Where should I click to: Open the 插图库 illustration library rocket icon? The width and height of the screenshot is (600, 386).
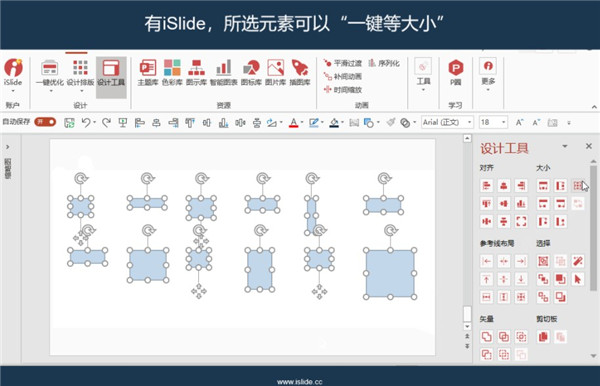tap(300, 72)
